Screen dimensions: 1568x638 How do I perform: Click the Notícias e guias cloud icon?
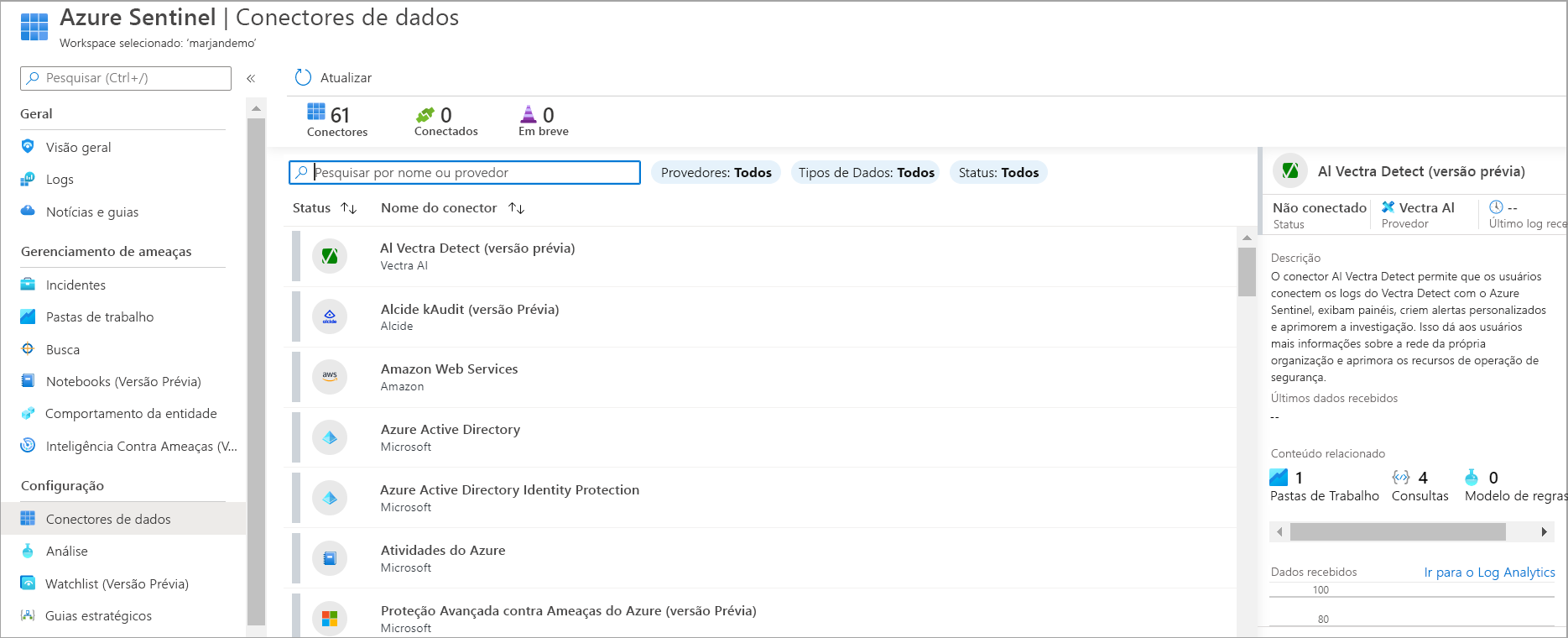28,211
